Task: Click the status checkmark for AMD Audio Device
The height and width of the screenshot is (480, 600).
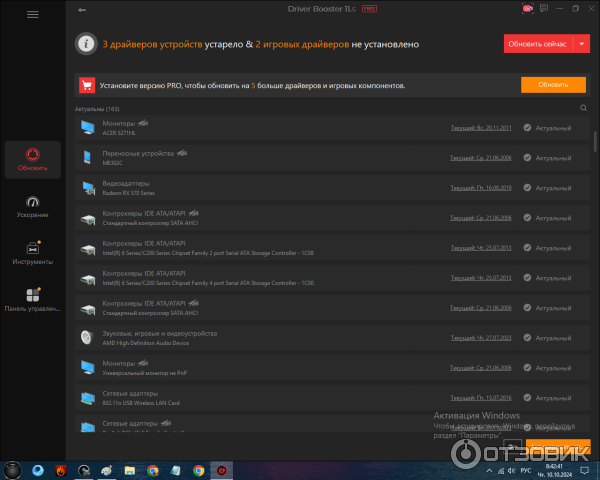Action: point(528,338)
